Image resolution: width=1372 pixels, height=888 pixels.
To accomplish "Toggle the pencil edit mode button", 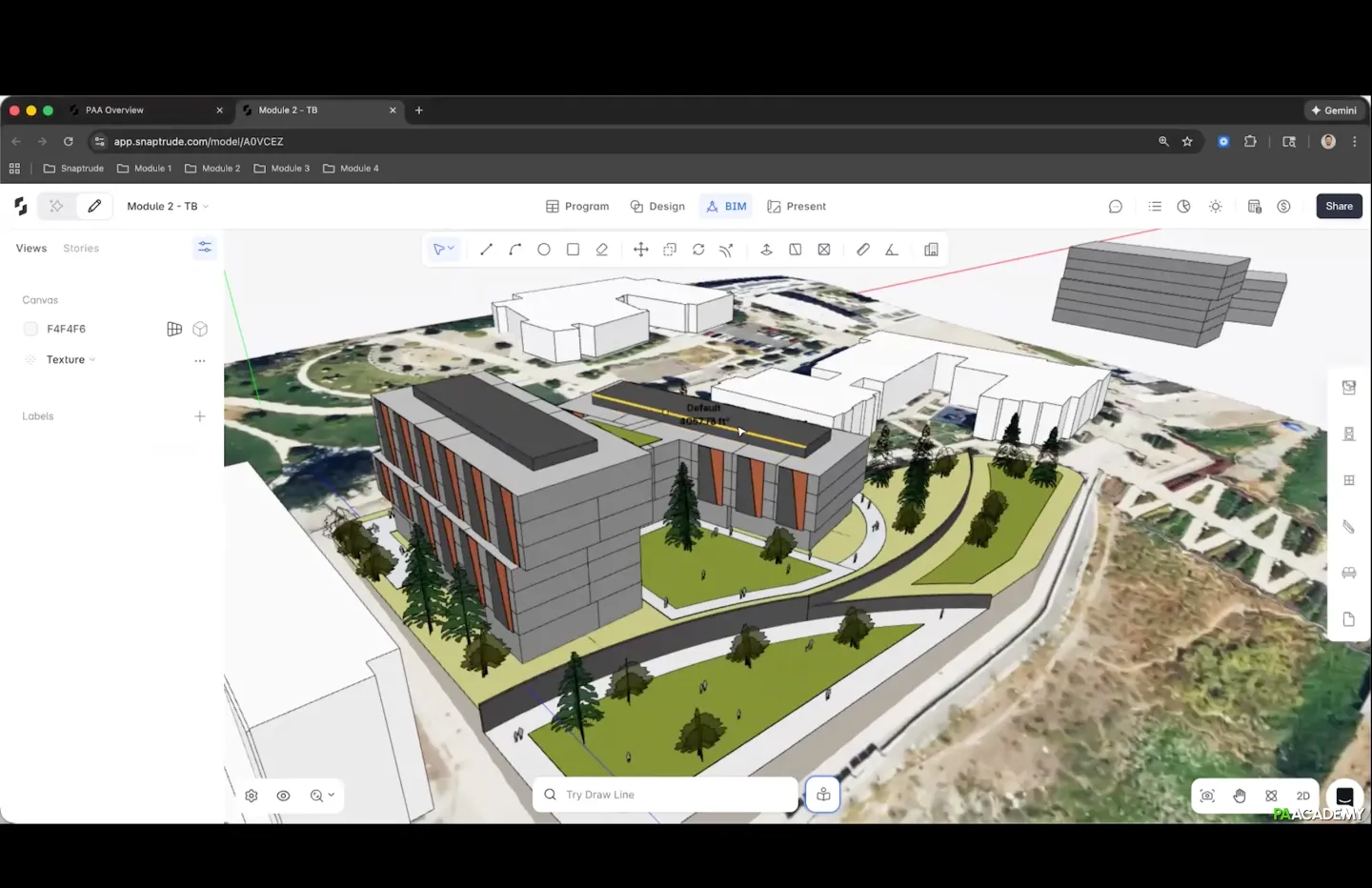I will click(94, 206).
